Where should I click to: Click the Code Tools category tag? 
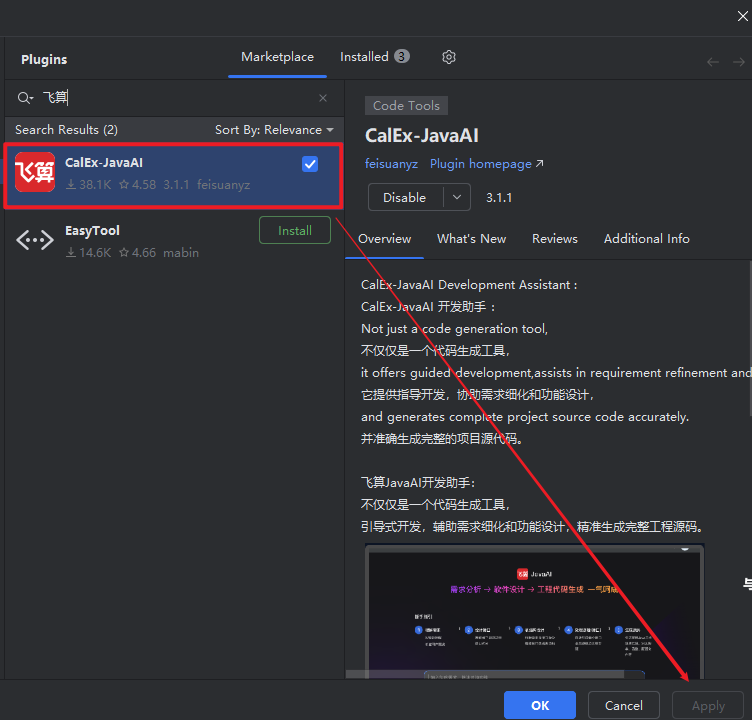406,106
